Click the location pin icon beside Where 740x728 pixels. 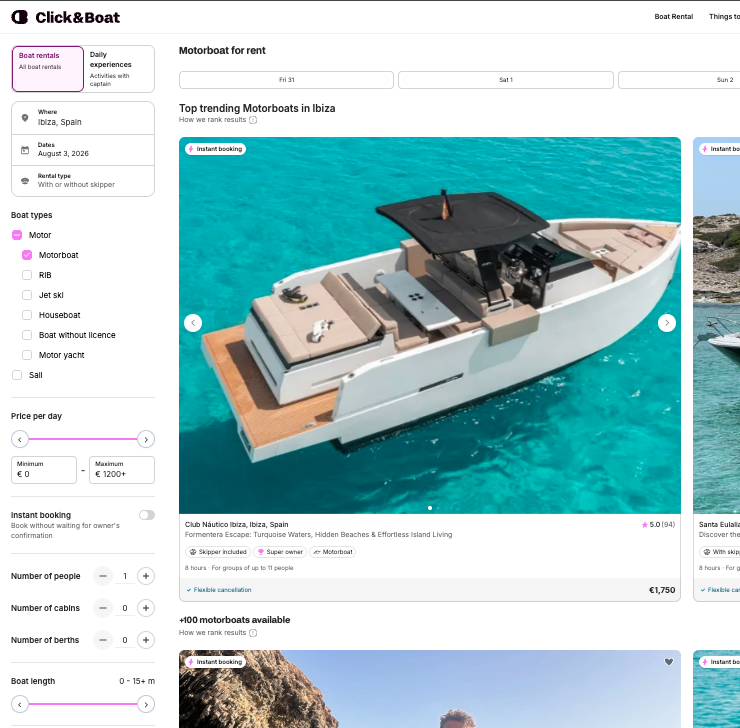[25, 117]
